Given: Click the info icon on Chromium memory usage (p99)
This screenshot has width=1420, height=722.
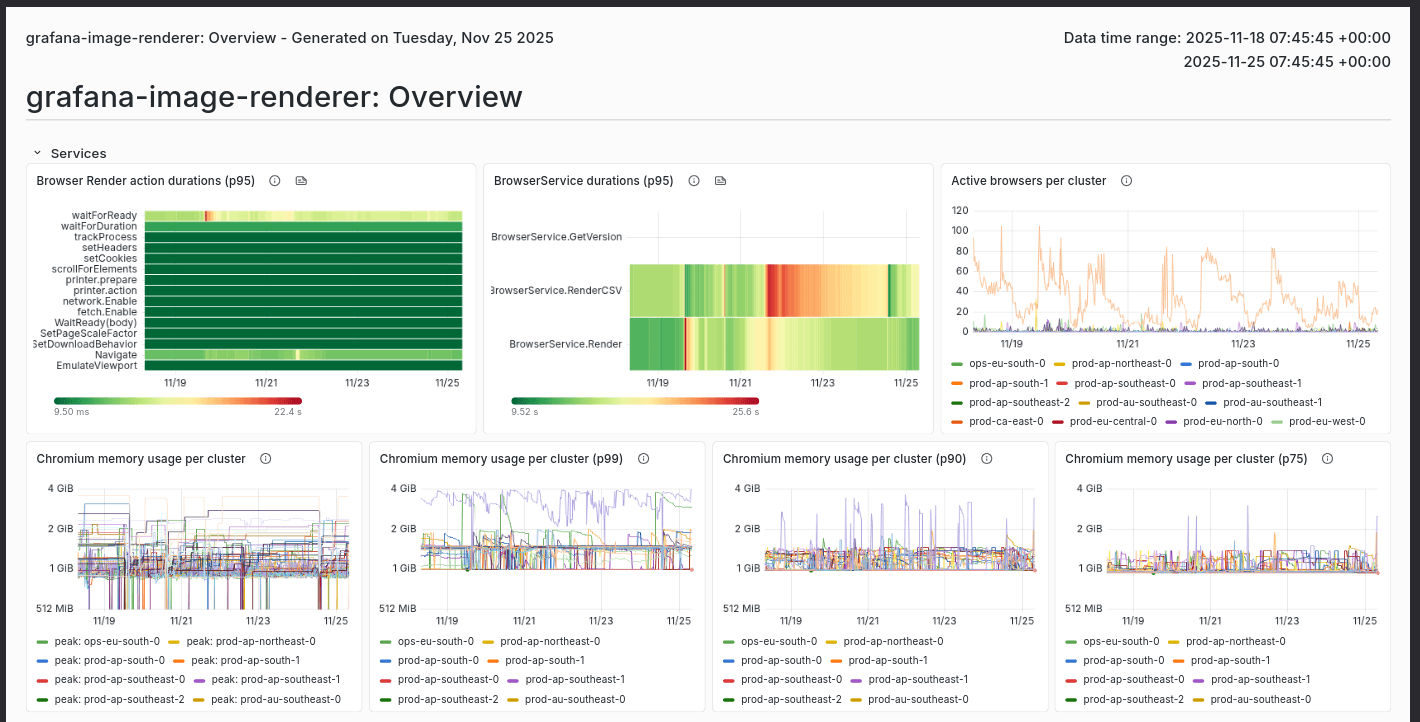Looking at the screenshot, I should tap(644, 459).
